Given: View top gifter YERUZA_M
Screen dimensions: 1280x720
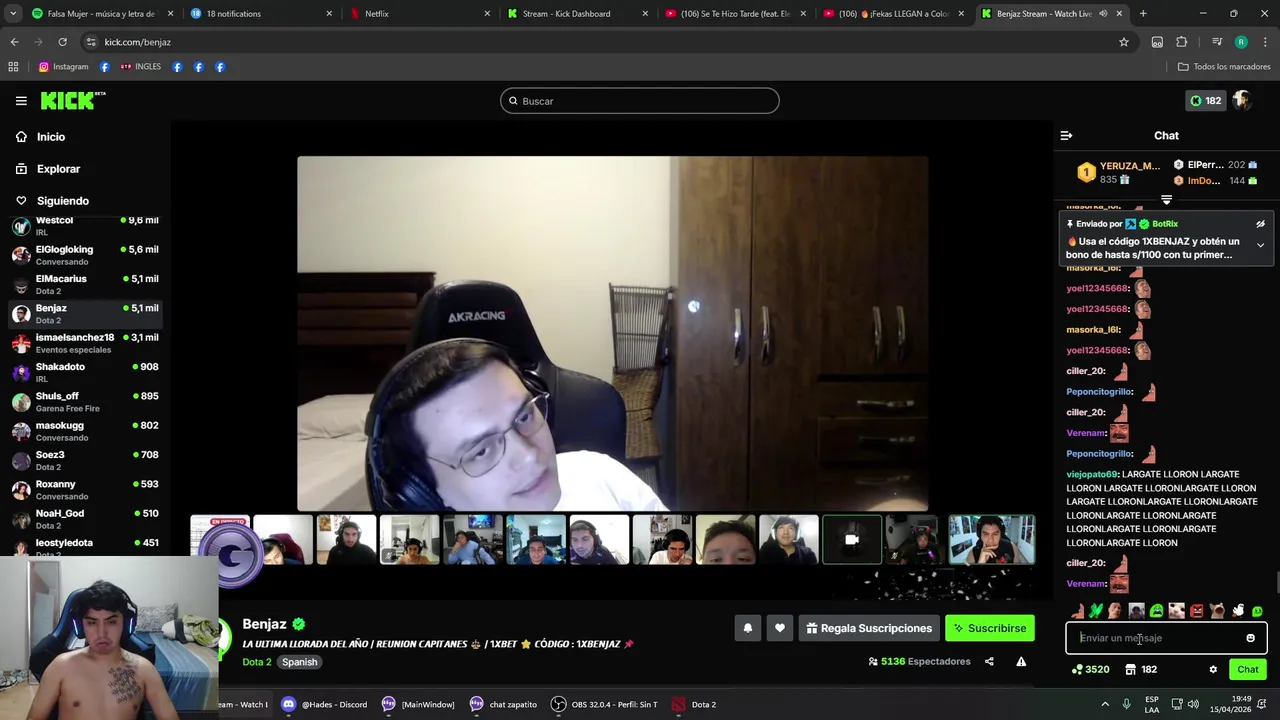Looking at the screenshot, I should 1117,172.
